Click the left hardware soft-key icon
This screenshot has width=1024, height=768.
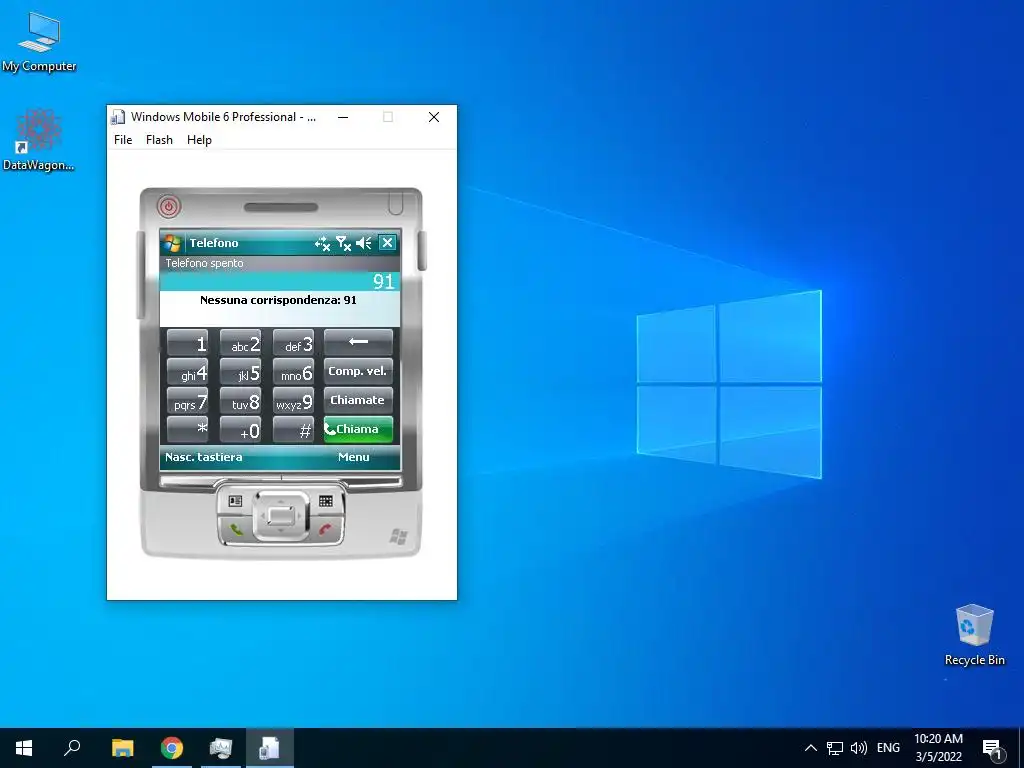coord(236,501)
